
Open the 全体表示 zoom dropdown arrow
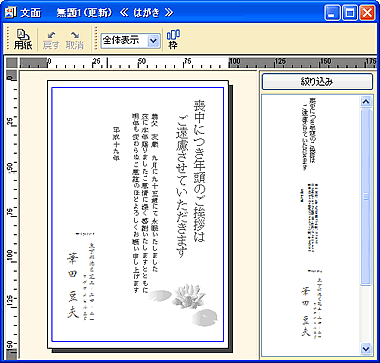tap(153, 41)
